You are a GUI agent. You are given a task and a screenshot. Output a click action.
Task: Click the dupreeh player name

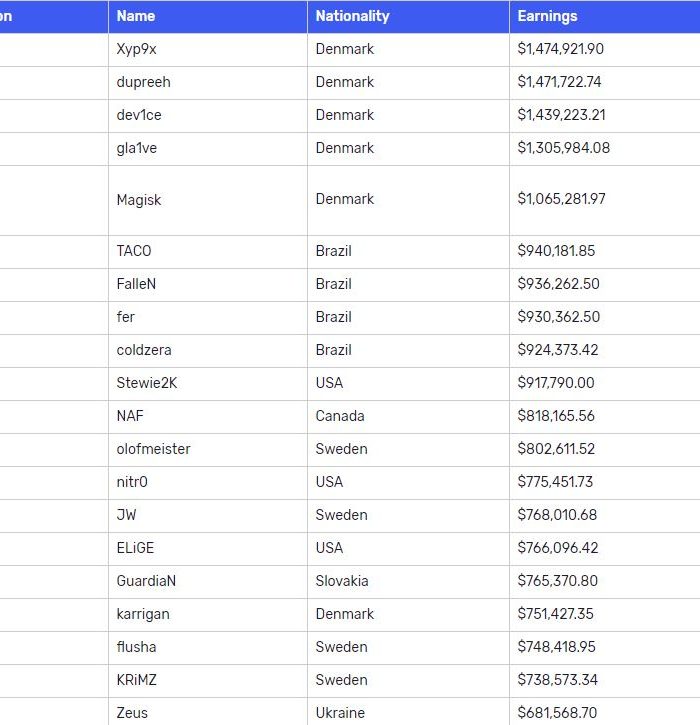click(143, 82)
